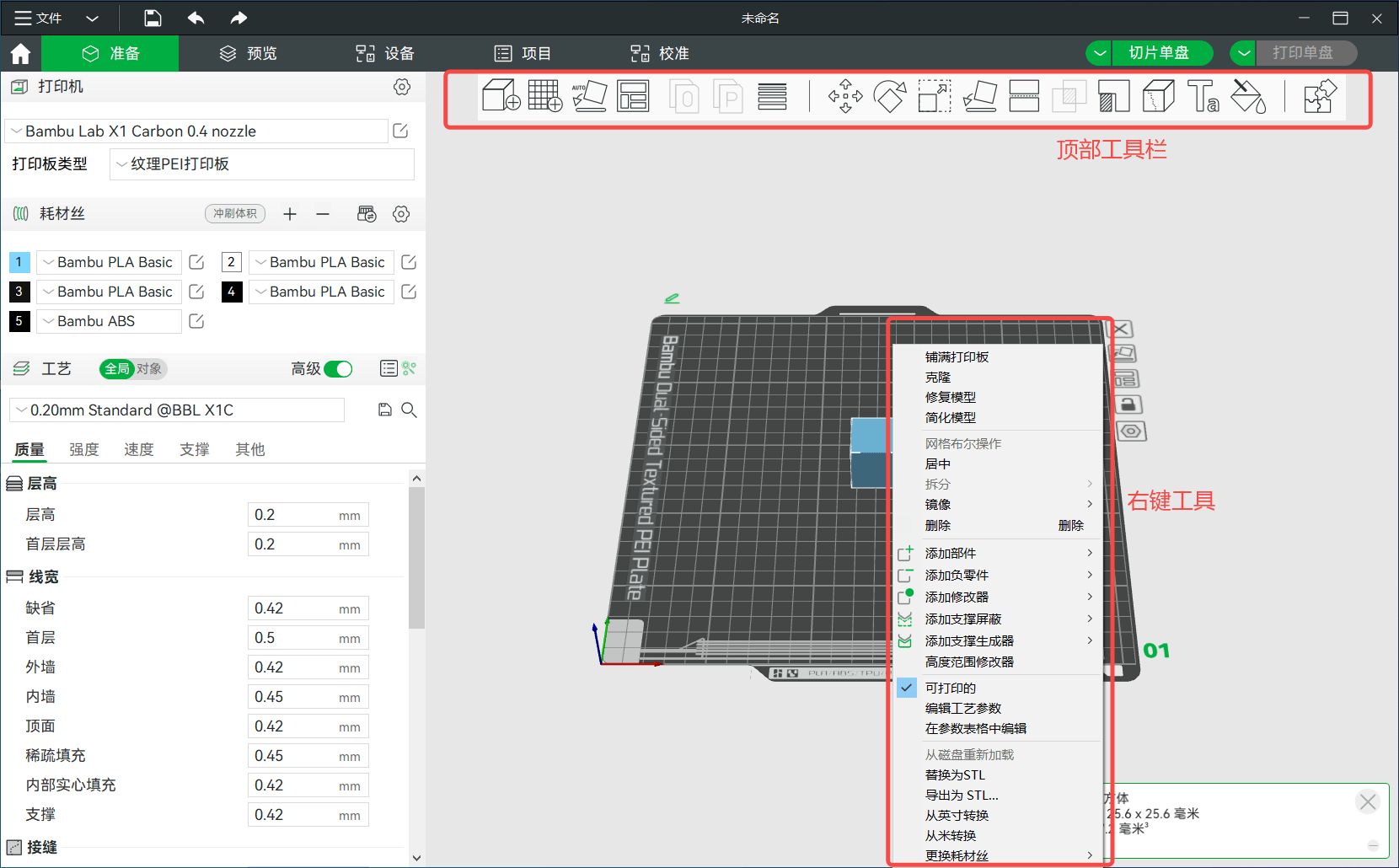This screenshot has width=1399, height=868.
Task: Edit filament 5 Bambu ABS preset
Action: 196,321
